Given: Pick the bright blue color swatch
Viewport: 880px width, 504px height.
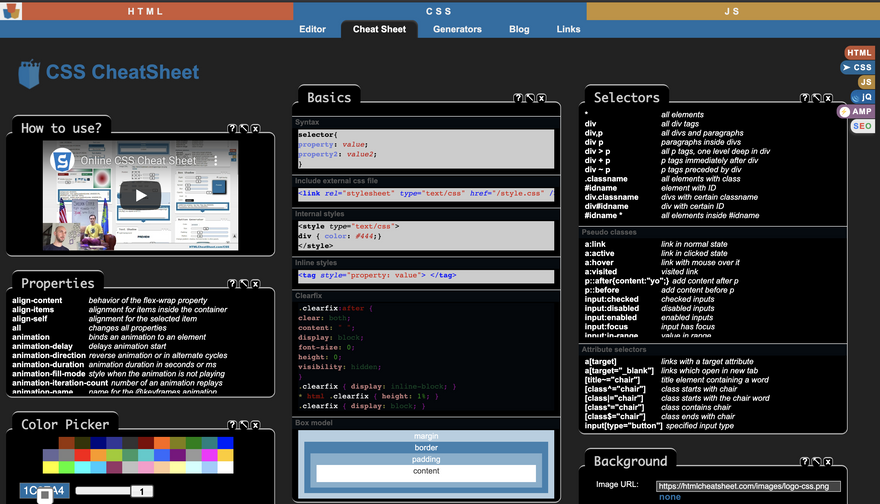Looking at the screenshot, I should (225, 443).
